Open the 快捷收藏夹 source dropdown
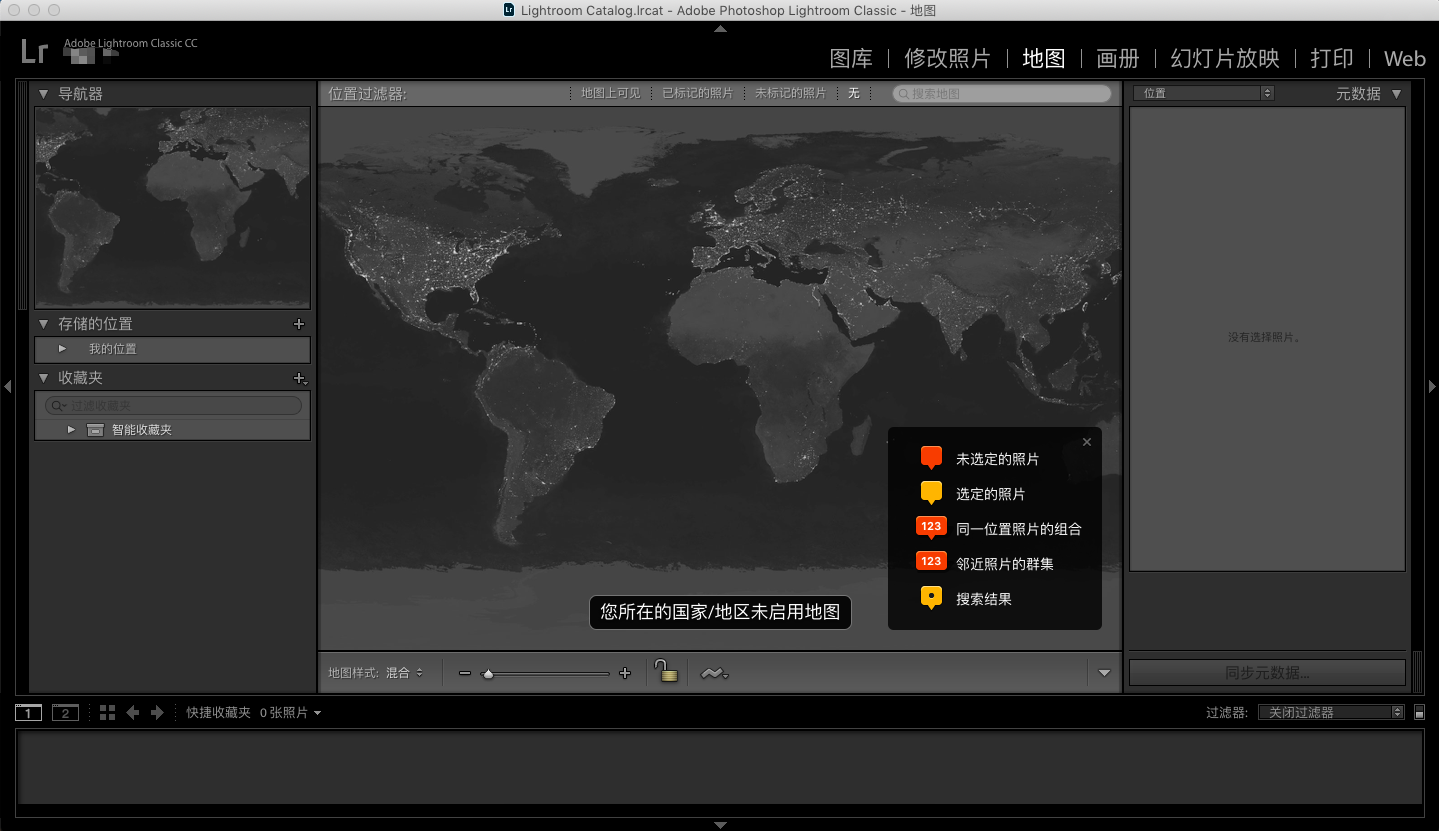 point(254,713)
